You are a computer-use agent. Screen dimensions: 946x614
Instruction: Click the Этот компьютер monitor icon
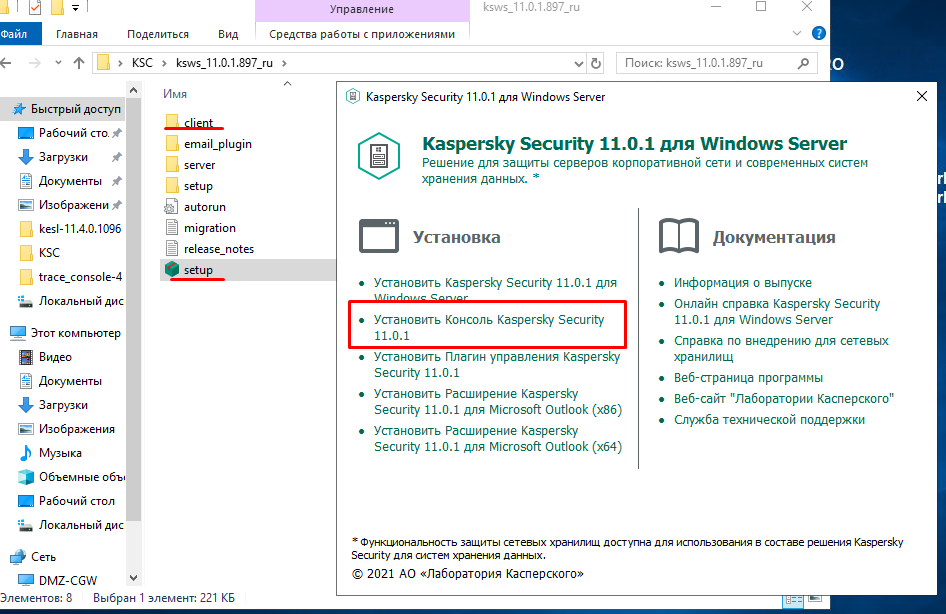pos(18,333)
